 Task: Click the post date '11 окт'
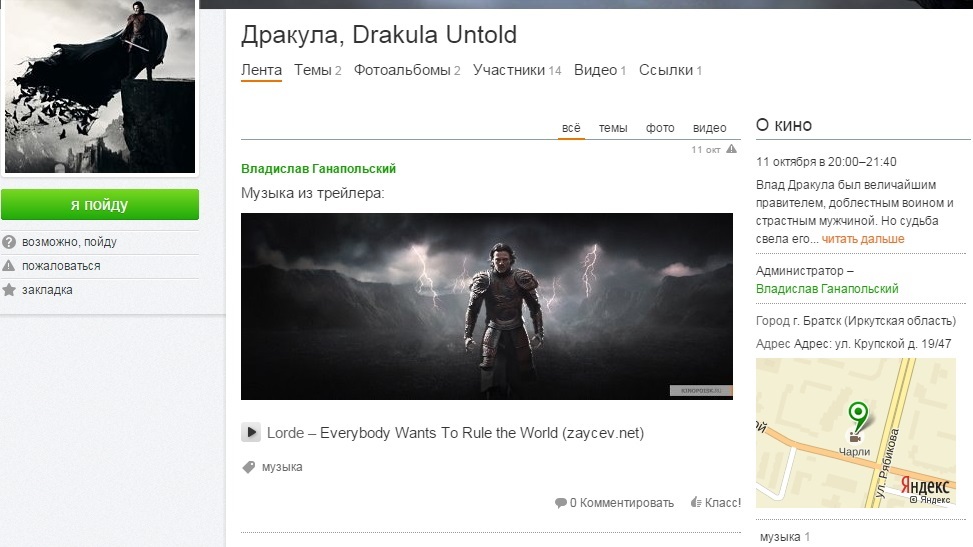pos(706,150)
